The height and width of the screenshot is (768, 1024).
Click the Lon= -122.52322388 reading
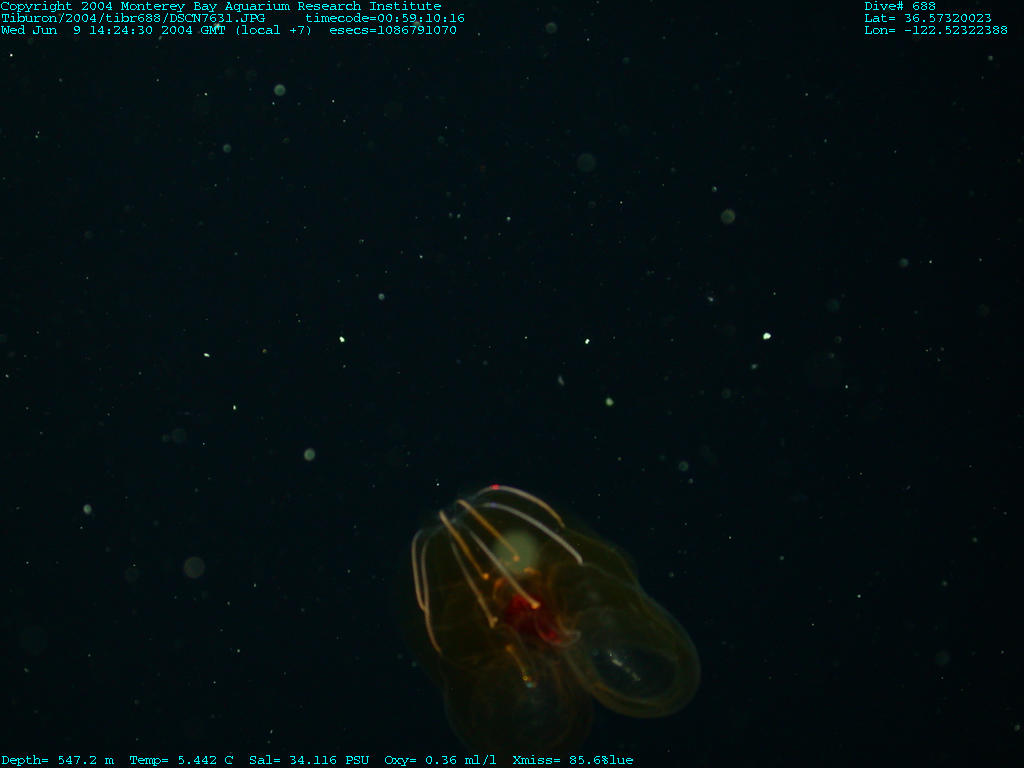click(936, 30)
